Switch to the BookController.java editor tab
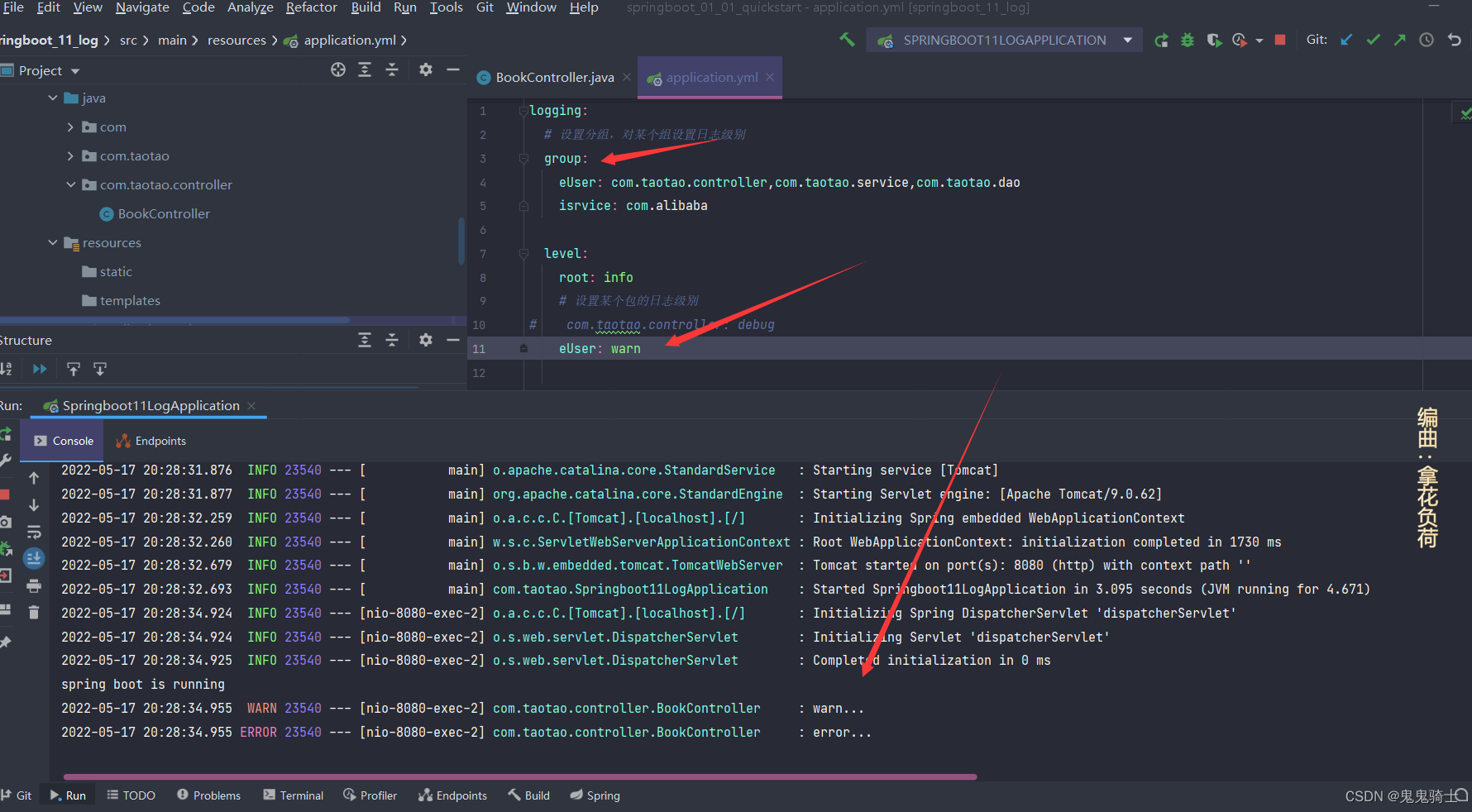The image size is (1472, 812). (554, 77)
